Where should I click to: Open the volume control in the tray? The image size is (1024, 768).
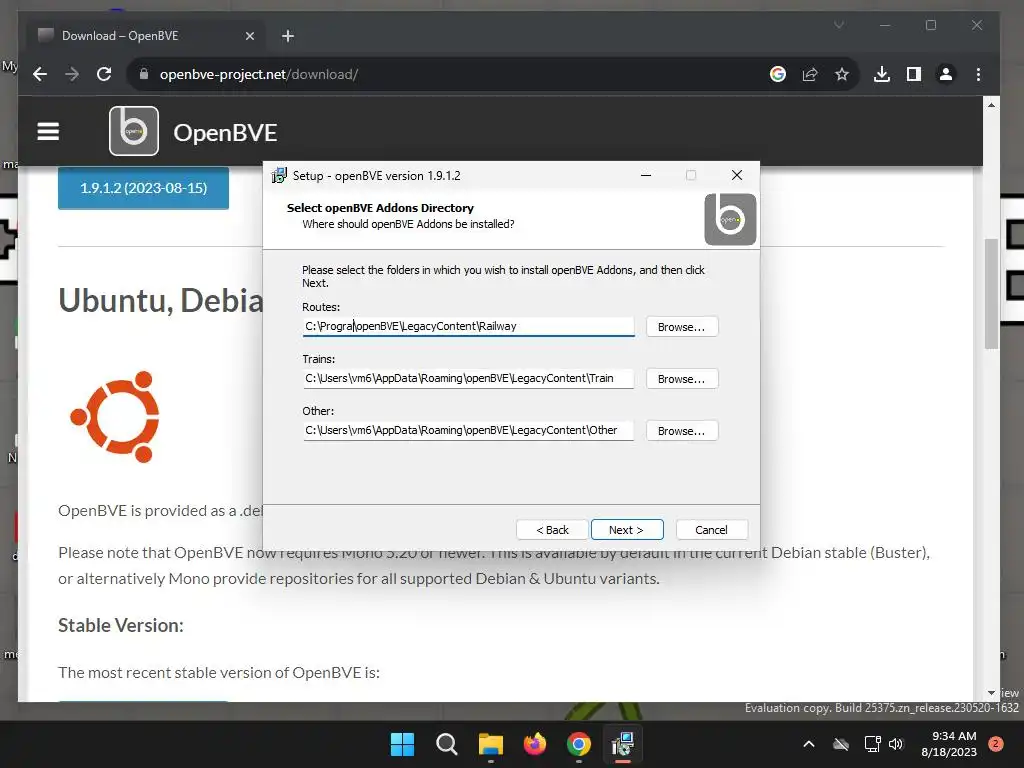click(896, 744)
